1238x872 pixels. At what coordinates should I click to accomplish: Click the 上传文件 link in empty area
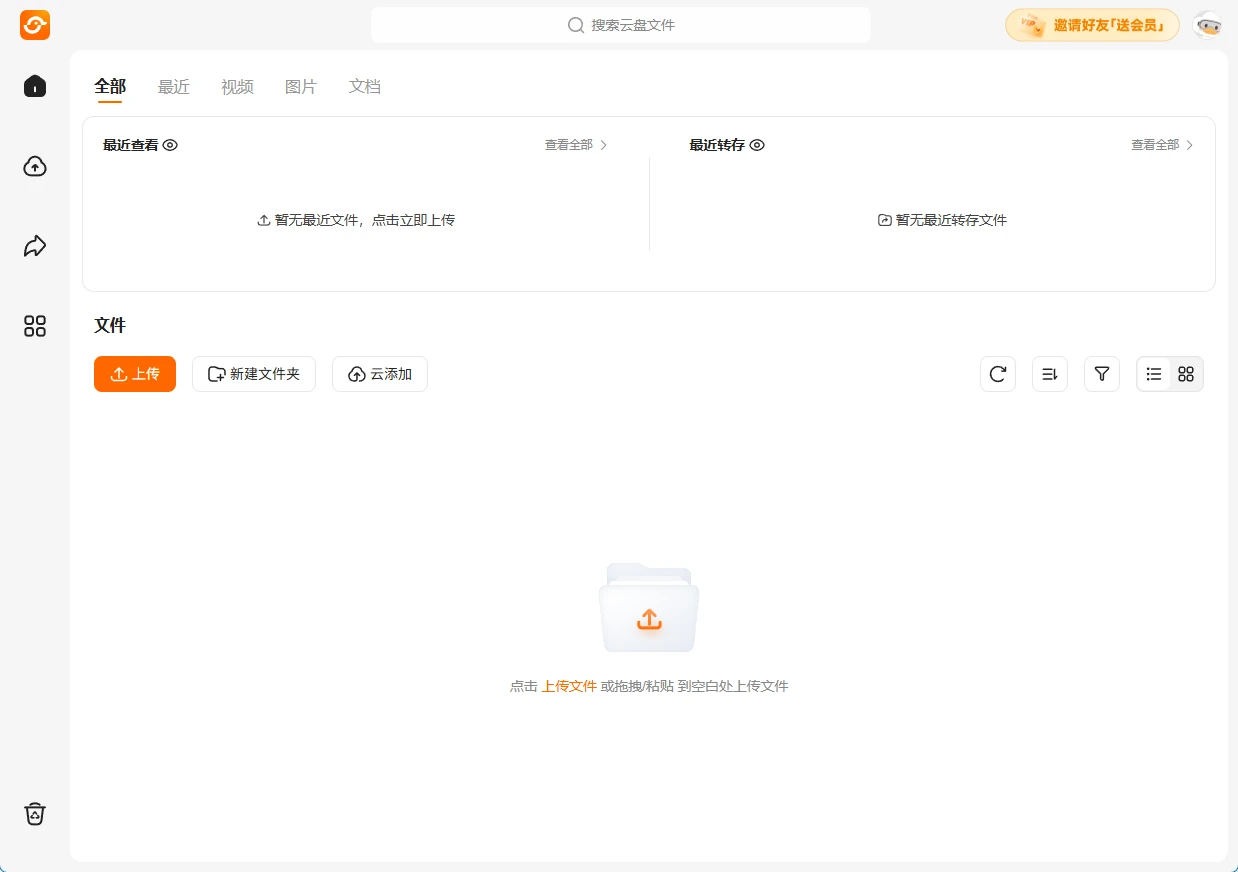[x=569, y=686]
